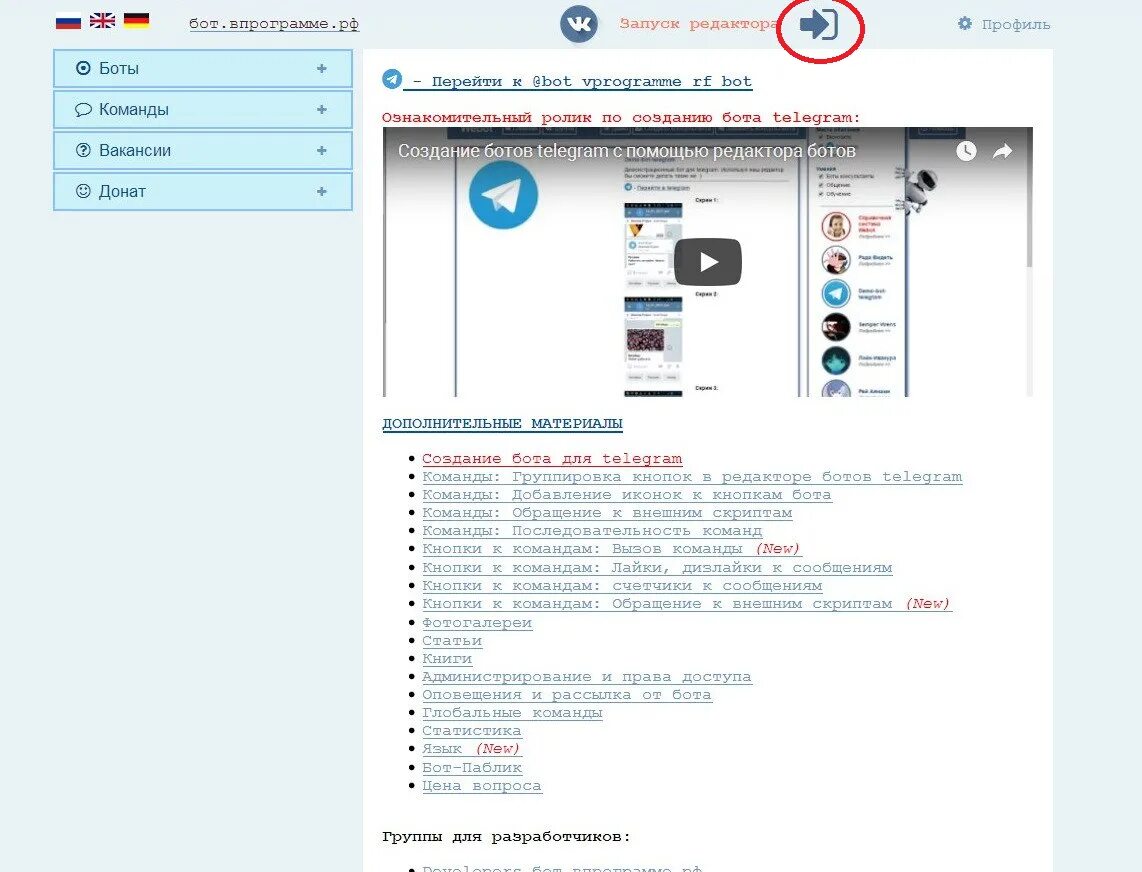The height and width of the screenshot is (872, 1142).
Task: Open Кнопки к командам: Обращение к скриптам
Action: point(687,604)
